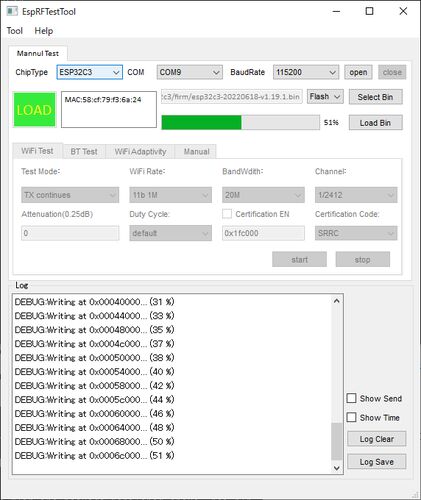Click log line Writing at 0x00044000 (33 %)
The image size is (421, 500).
(94, 316)
